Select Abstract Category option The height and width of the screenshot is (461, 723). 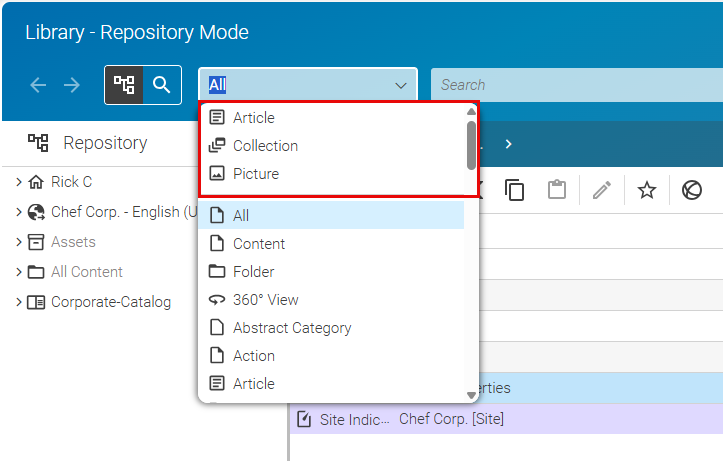click(x=331, y=328)
